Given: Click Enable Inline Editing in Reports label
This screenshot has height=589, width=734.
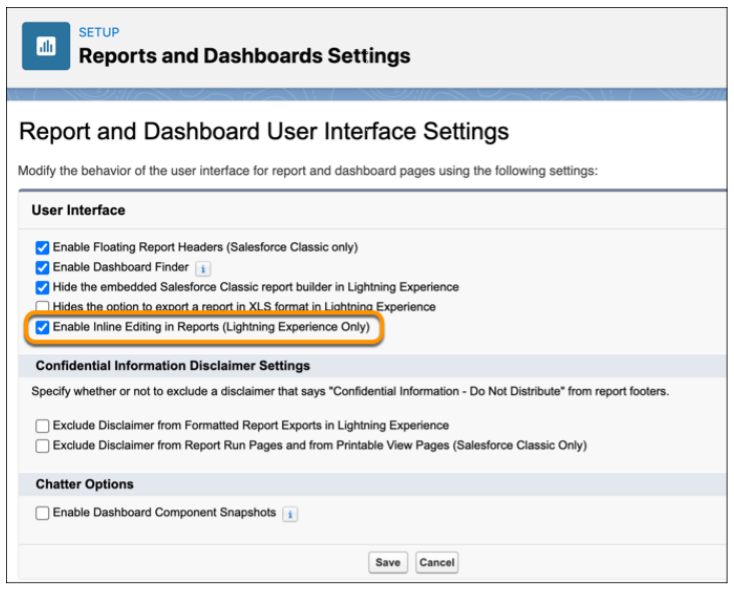Looking at the screenshot, I should (211, 327).
